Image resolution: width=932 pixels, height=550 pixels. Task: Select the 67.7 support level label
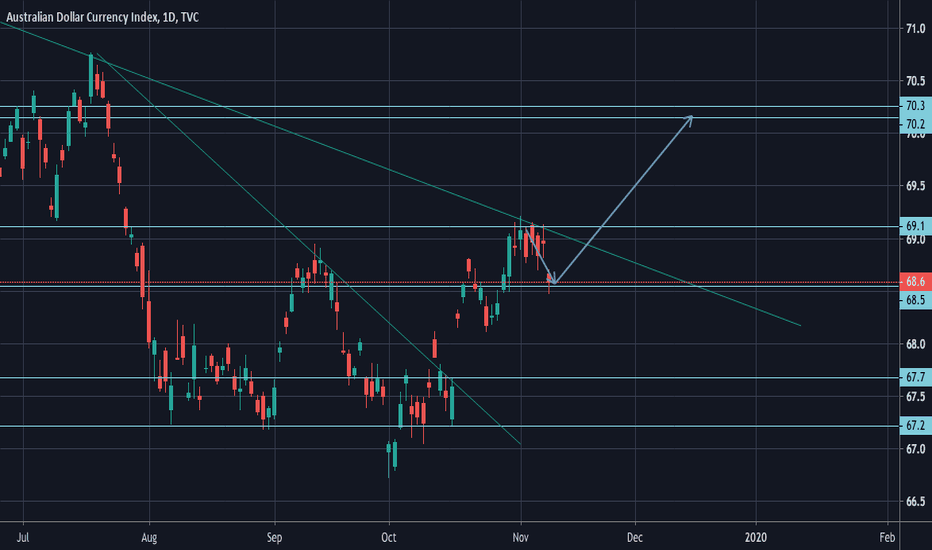point(916,377)
